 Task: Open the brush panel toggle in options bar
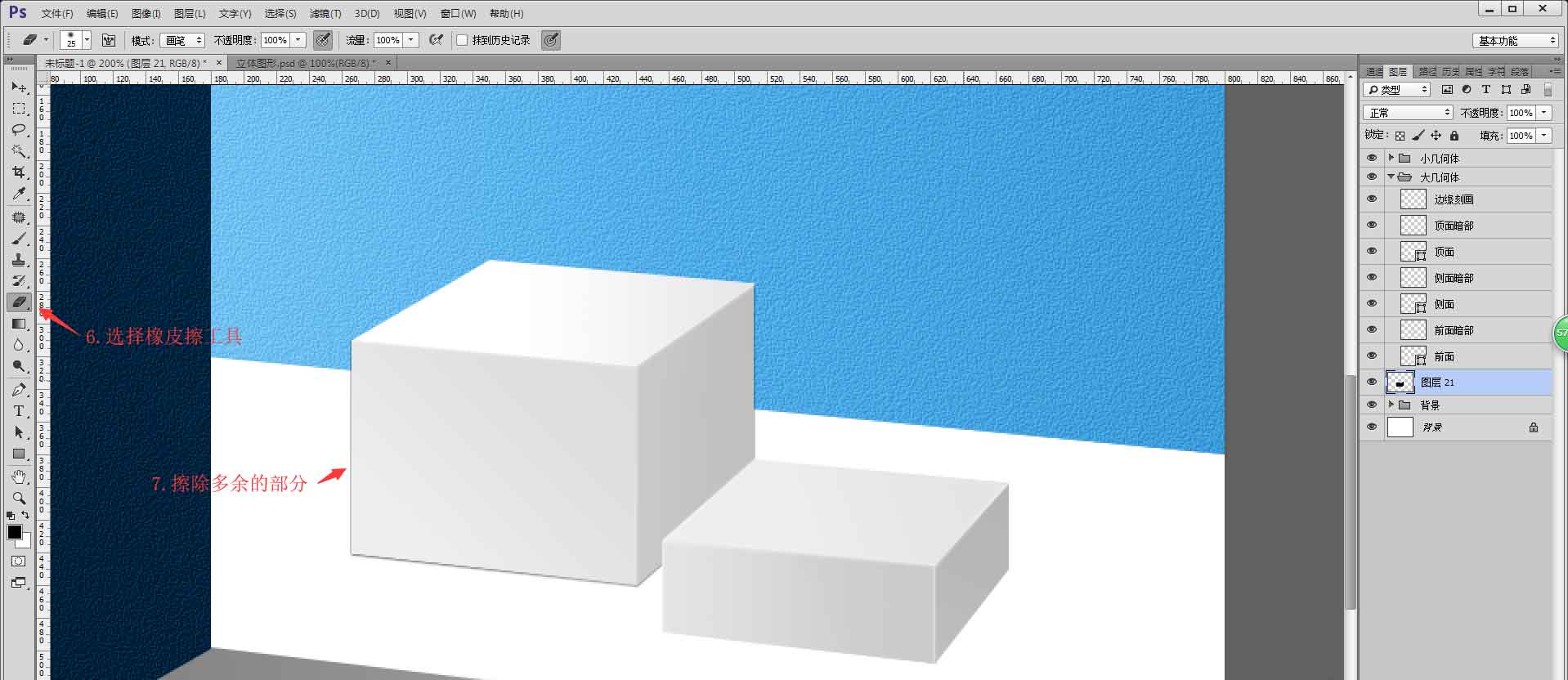109,40
